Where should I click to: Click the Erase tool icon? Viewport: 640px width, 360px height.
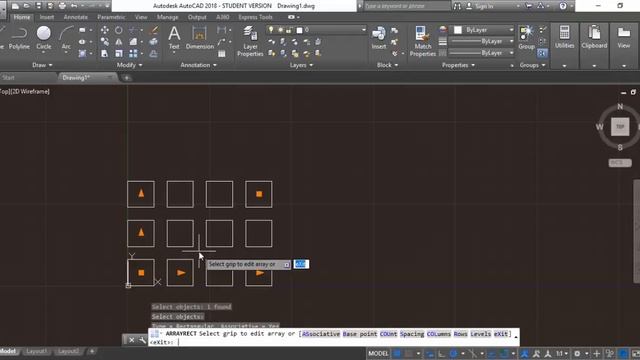(x=154, y=30)
